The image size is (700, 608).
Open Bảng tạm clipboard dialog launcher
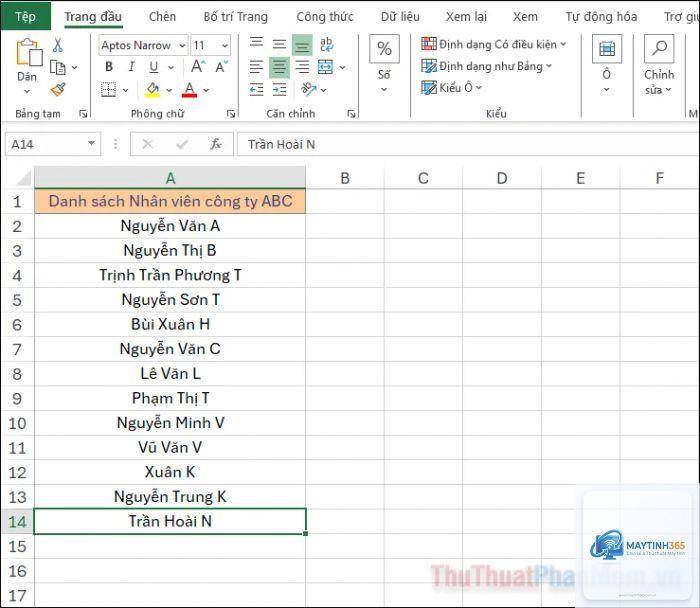point(83,114)
